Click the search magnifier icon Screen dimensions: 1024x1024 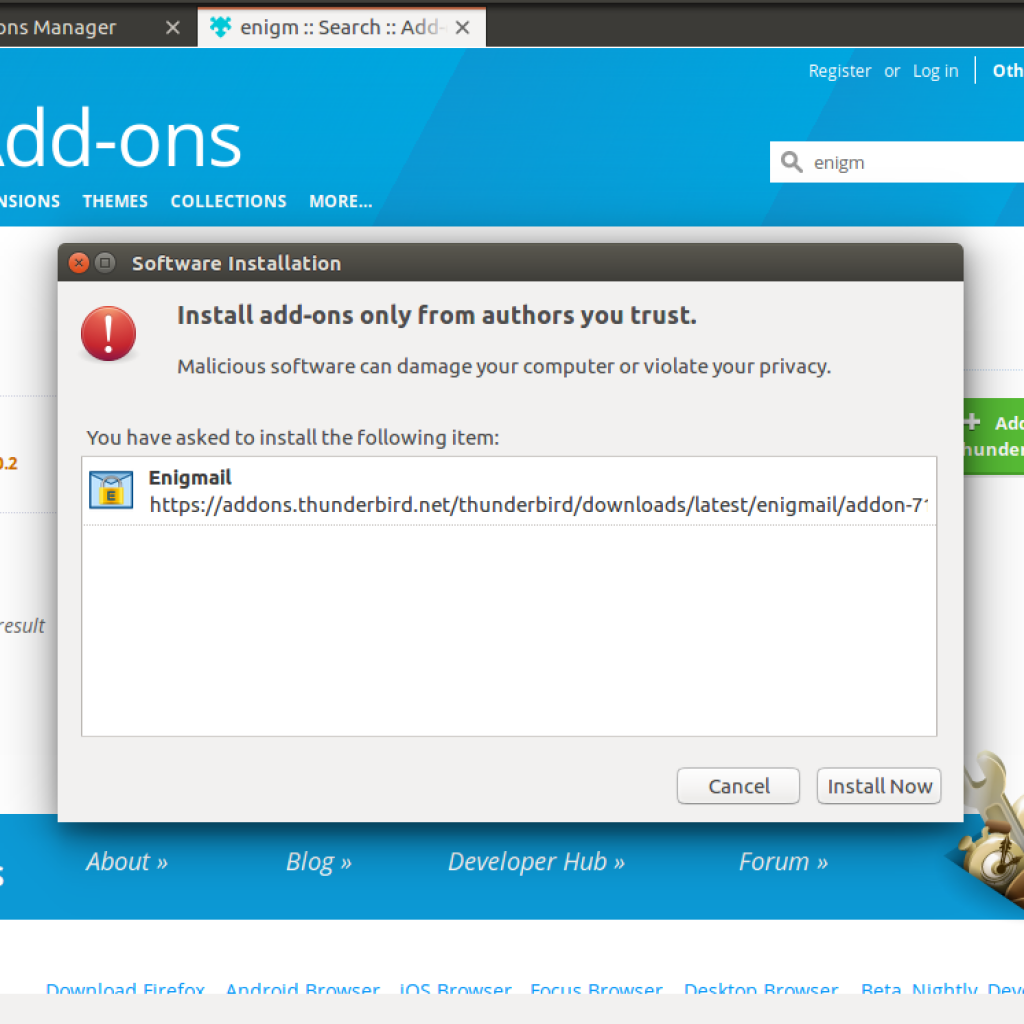pyautogui.click(x=792, y=161)
